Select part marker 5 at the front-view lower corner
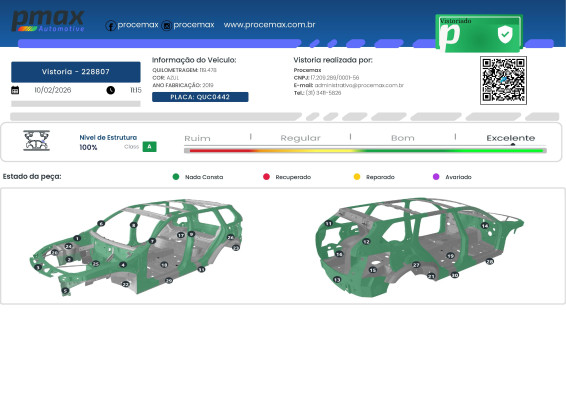The height and width of the screenshot is (400, 566). [65, 290]
